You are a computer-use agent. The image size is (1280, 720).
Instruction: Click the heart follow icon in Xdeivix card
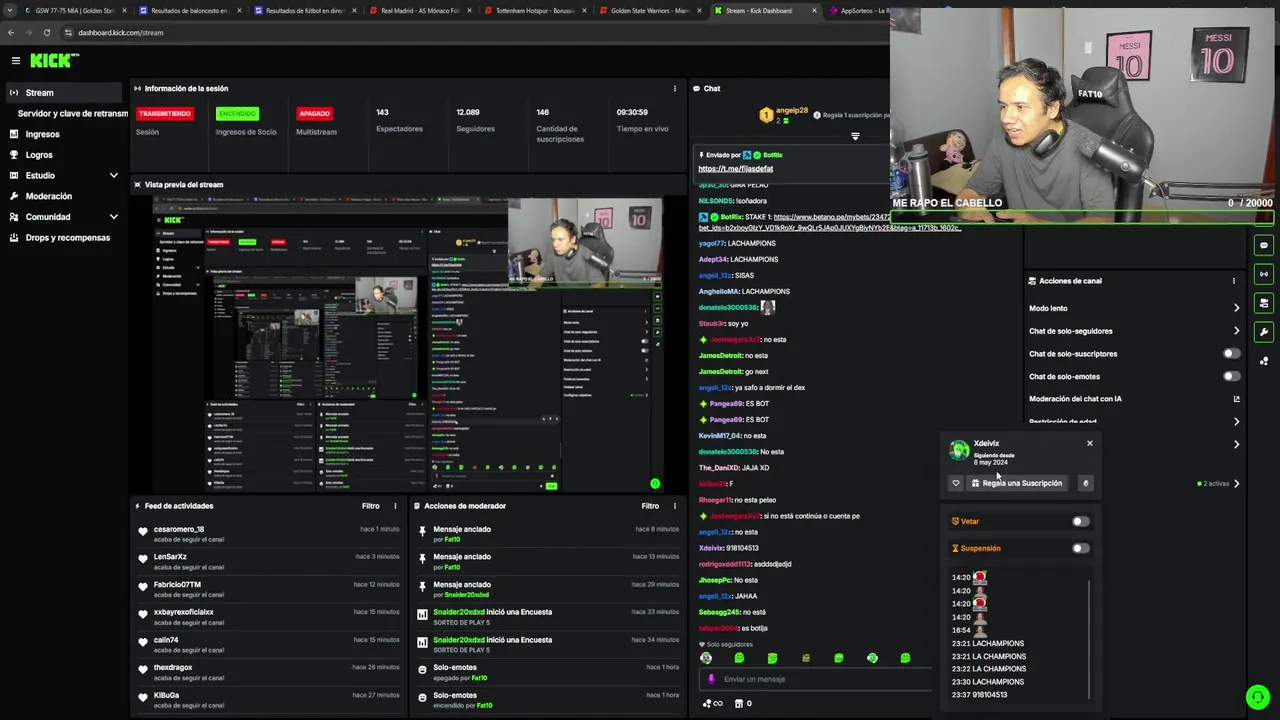[956, 483]
